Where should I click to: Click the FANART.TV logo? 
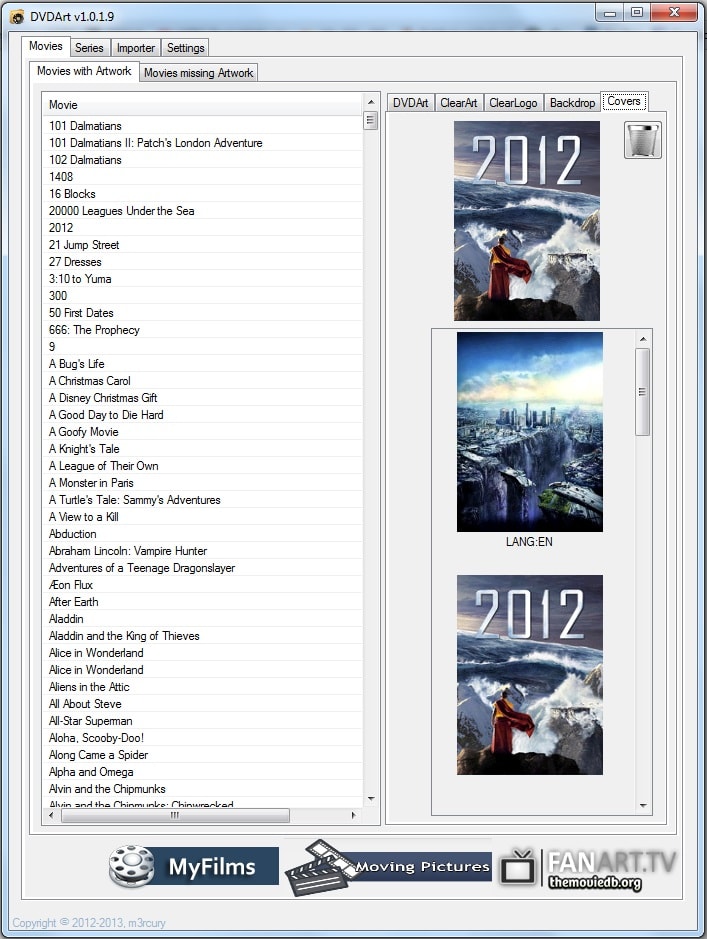click(588, 870)
